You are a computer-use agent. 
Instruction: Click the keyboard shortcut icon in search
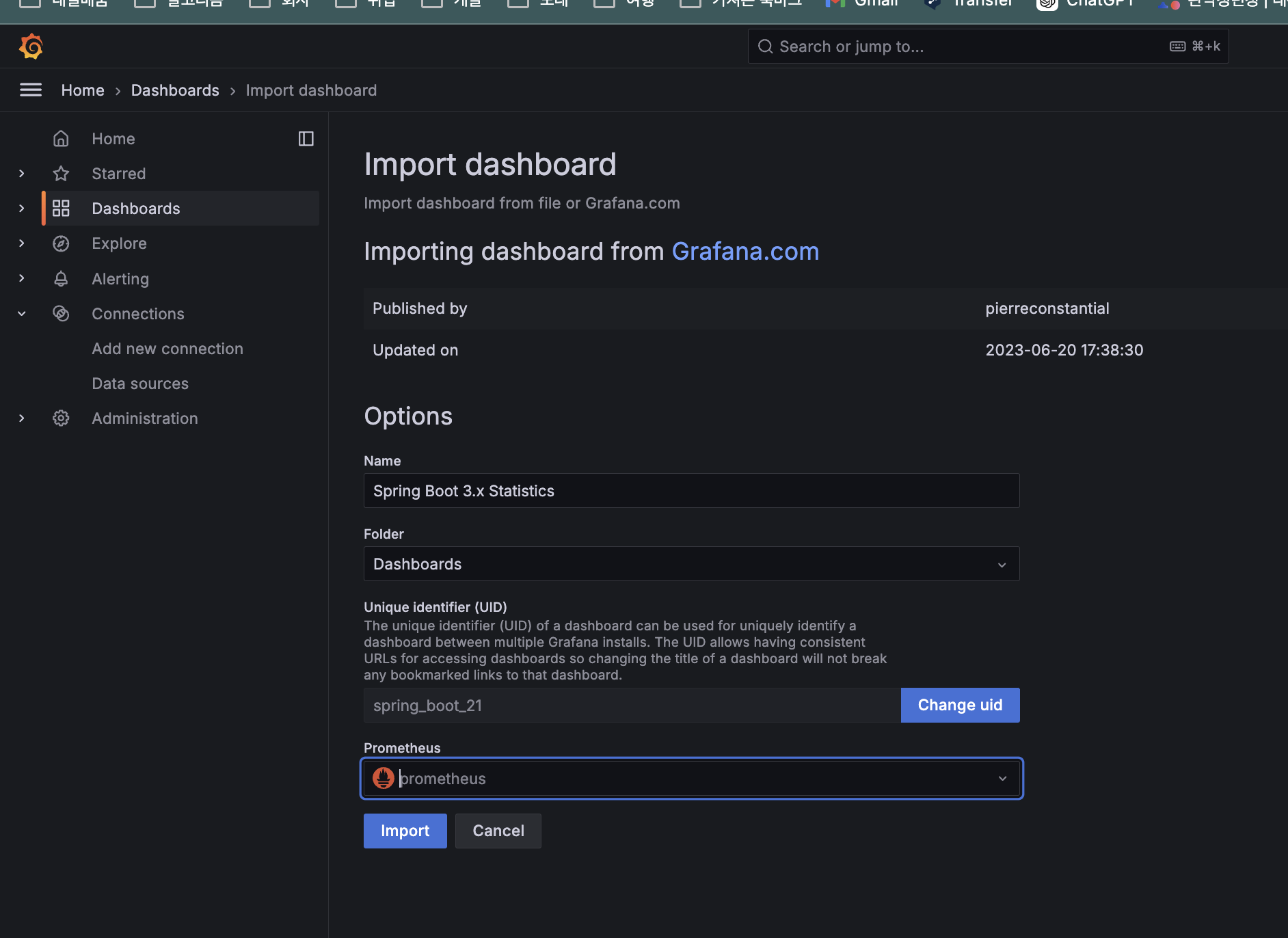(1177, 46)
